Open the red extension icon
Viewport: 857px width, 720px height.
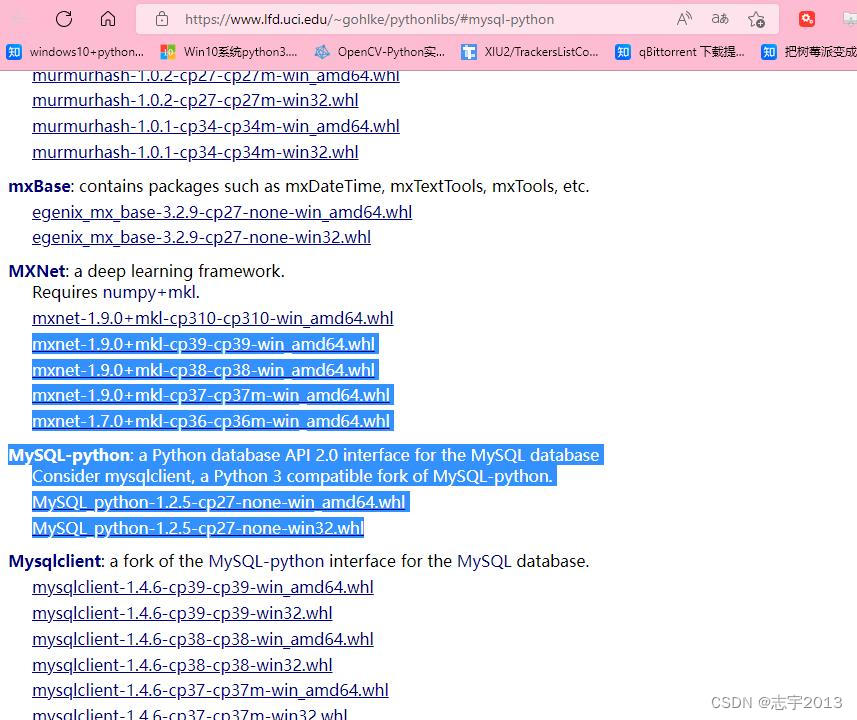807,19
